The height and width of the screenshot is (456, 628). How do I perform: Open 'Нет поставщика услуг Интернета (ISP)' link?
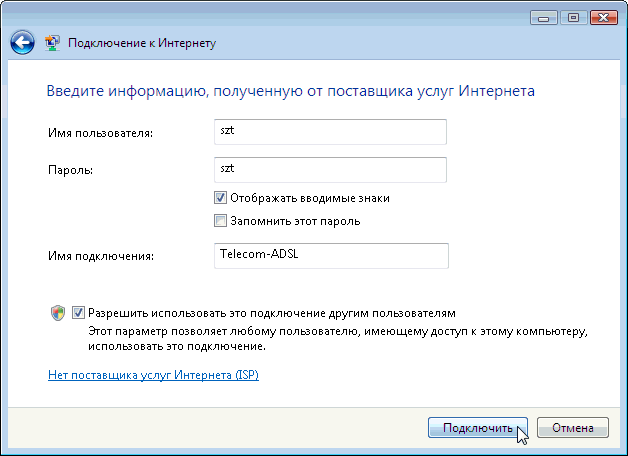[x=153, y=375]
